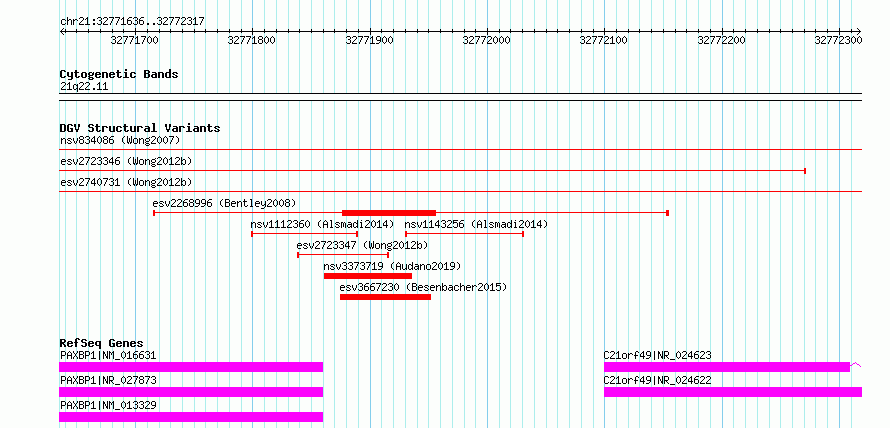Click ruler position 32771900
The height and width of the screenshot is (428, 890).
pos(370,40)
